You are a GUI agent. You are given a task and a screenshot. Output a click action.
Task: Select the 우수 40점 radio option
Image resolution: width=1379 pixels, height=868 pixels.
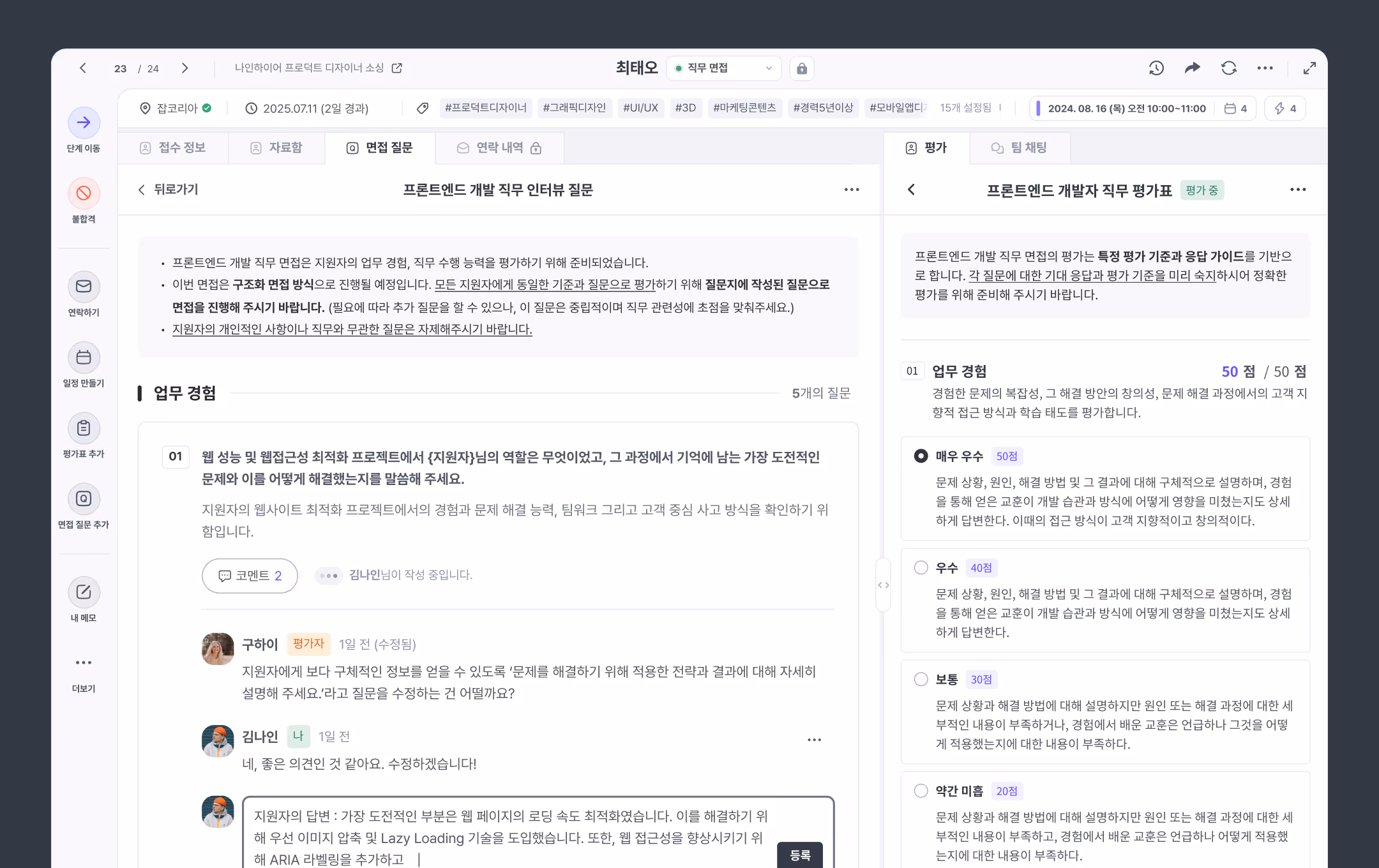[921, 567]
